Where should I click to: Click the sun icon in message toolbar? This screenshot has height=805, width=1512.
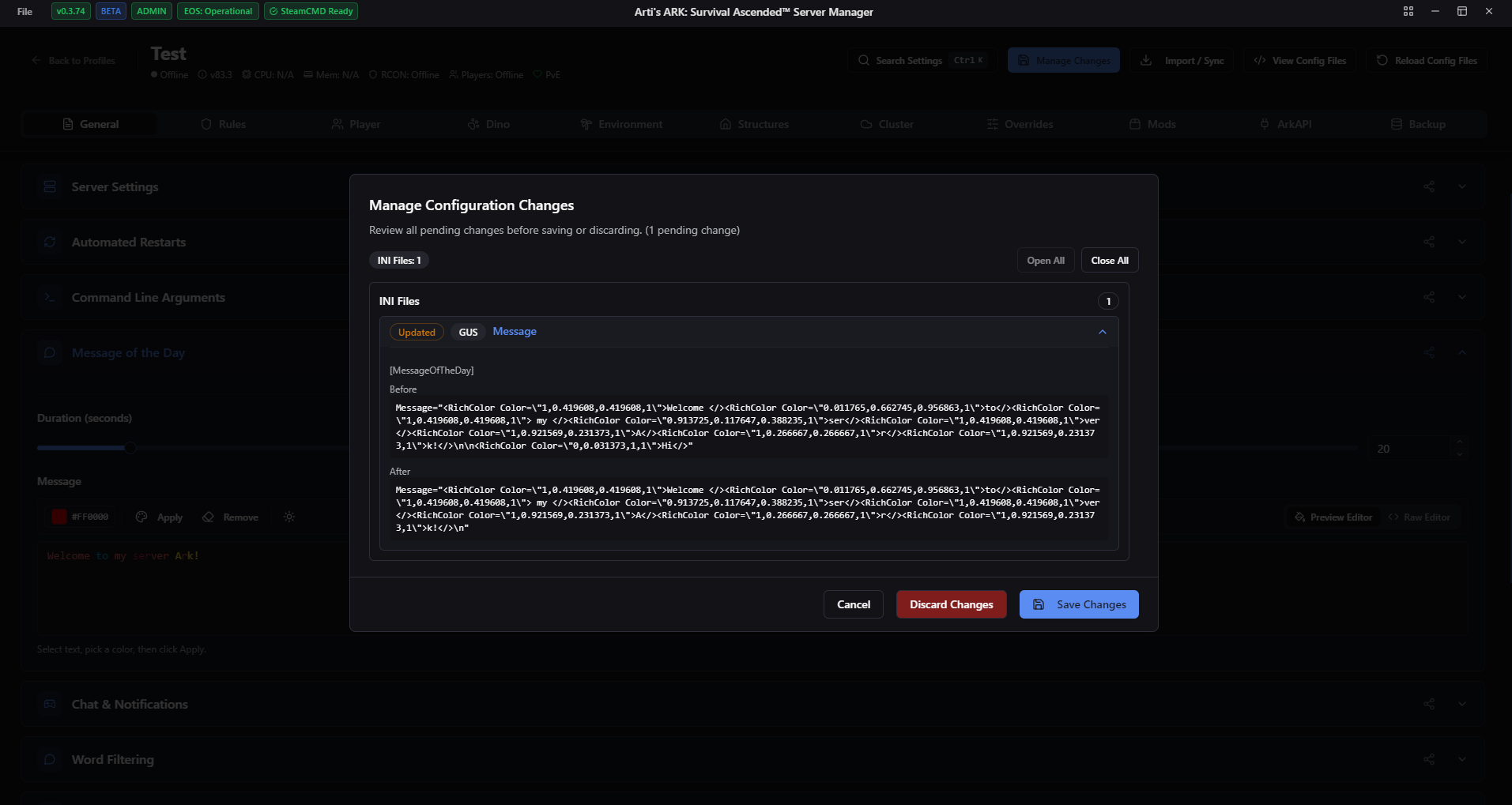pos(289,517)
